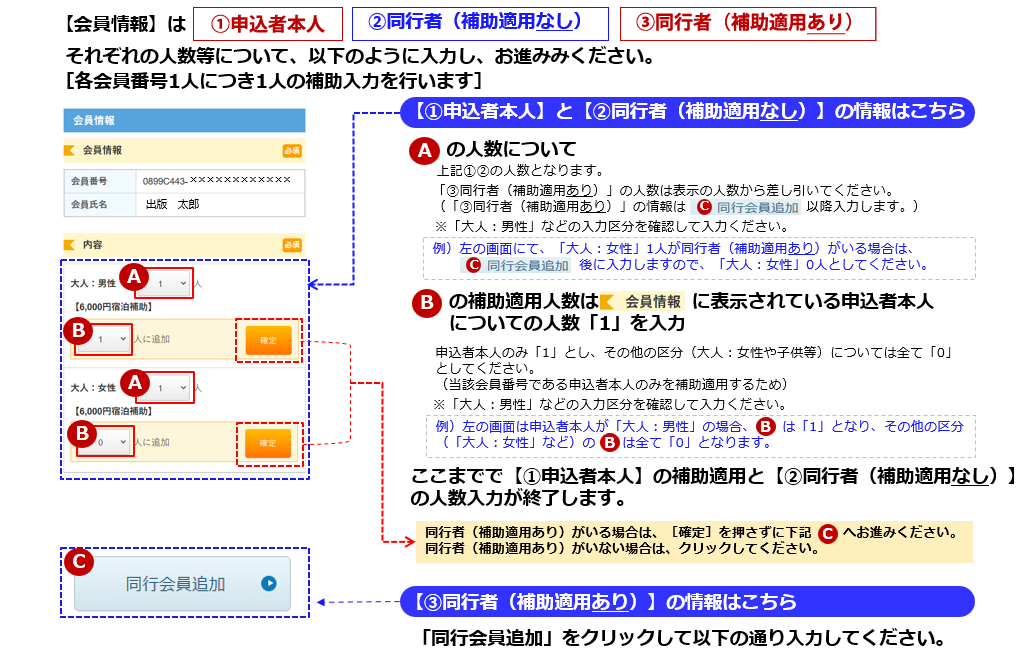Click the flag icon beside 会員情報 in the left form
The height and width of the screenshot is (665, 1030).
pyautogui.click(x=70, y=151)
